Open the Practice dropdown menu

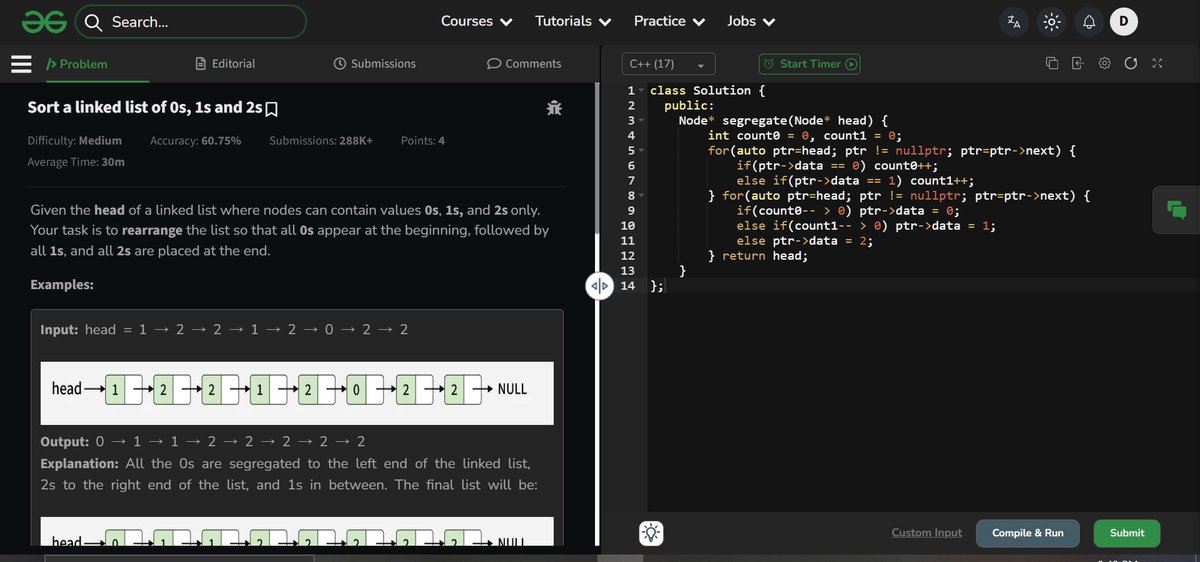(670, 21)
